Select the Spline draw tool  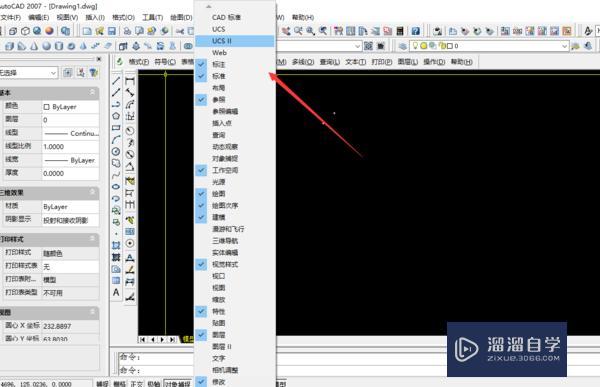tap(116, 175)
